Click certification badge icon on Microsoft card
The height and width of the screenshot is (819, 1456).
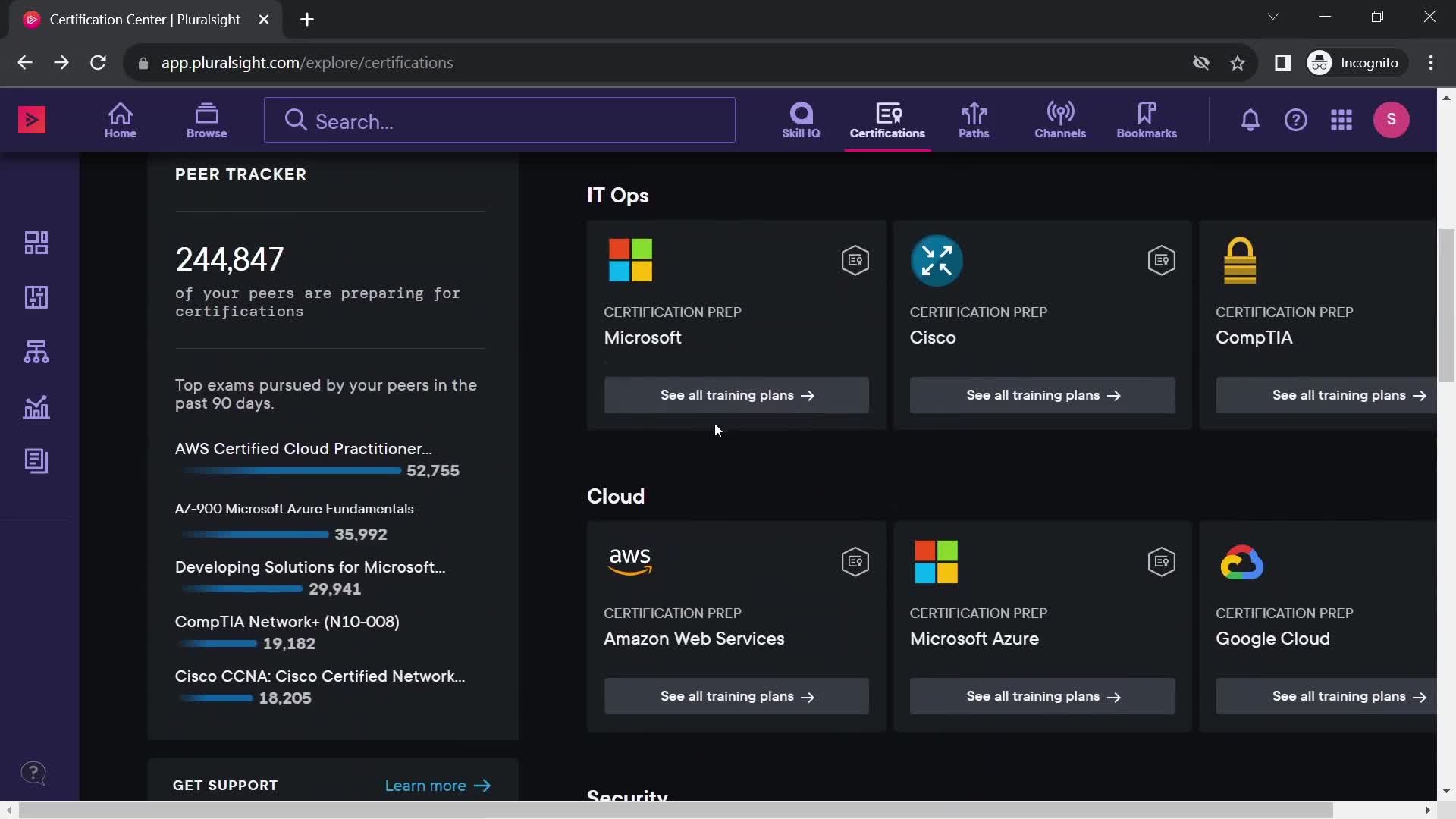point(855,261)
